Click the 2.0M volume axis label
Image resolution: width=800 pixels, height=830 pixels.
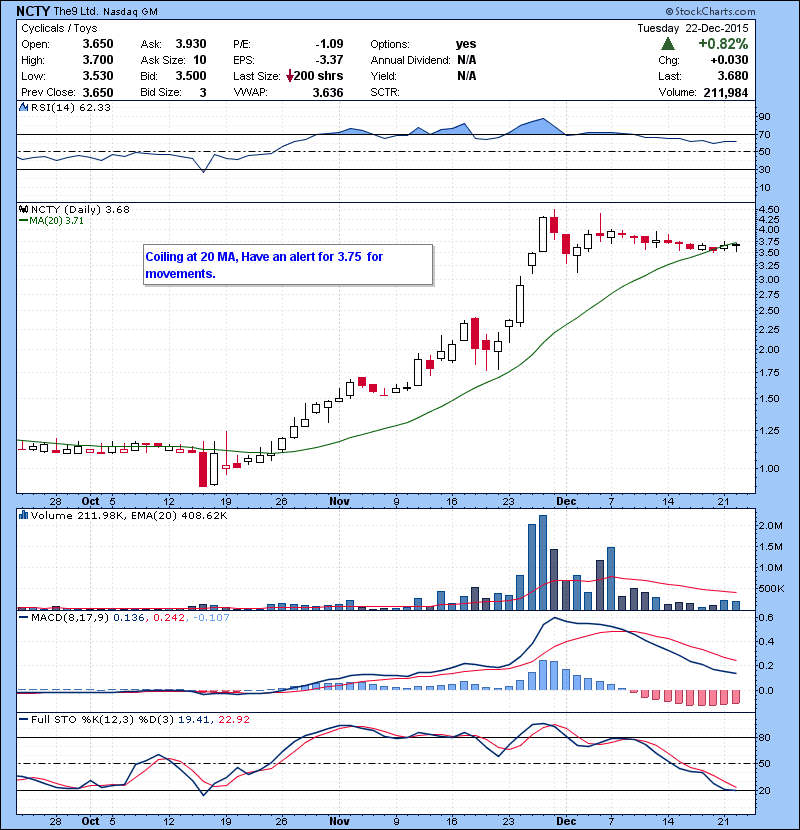770,526
